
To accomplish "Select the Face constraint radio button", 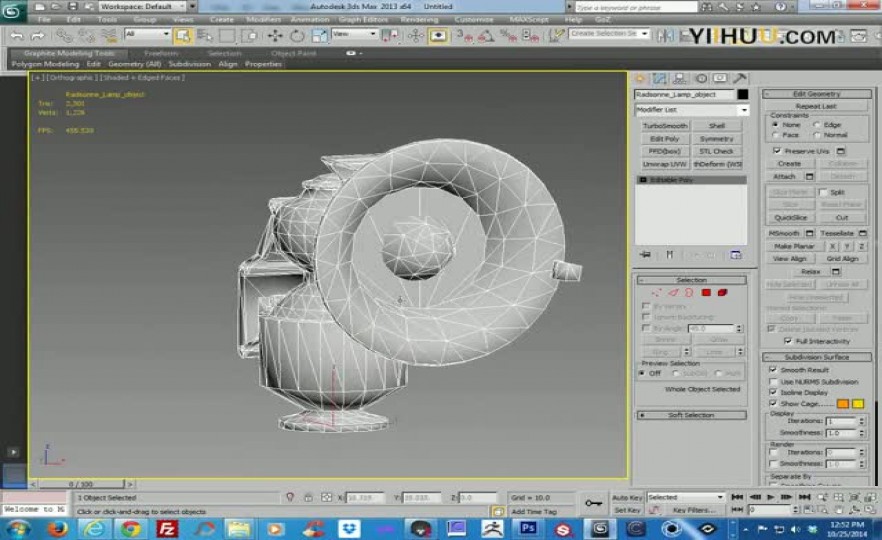I will coord(776,135).
